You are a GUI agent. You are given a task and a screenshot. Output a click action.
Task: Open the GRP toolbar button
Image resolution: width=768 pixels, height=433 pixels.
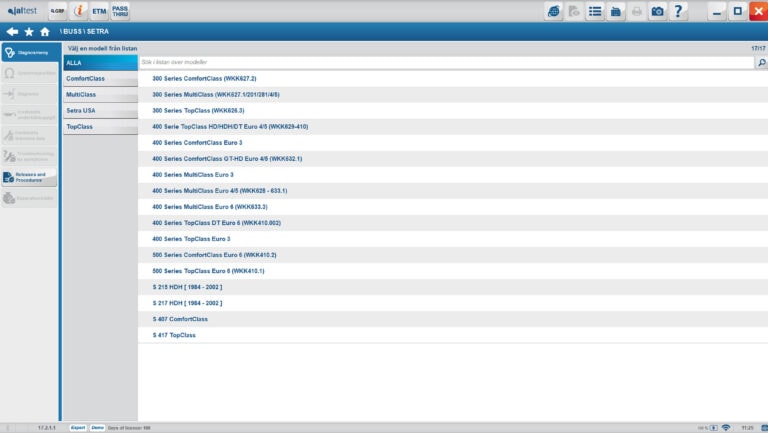click(58, 11)
